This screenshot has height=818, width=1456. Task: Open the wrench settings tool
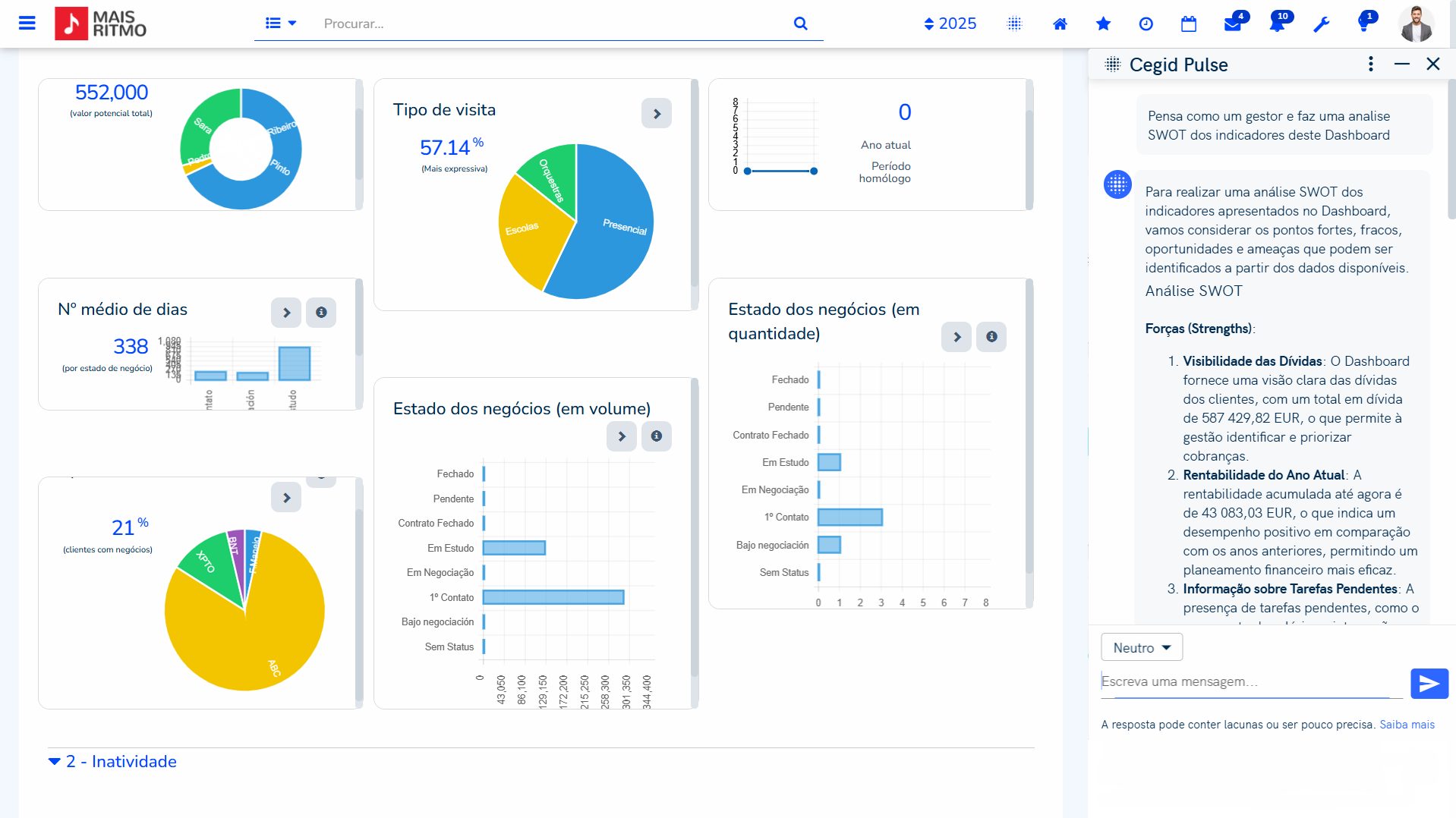[1321, 24]
